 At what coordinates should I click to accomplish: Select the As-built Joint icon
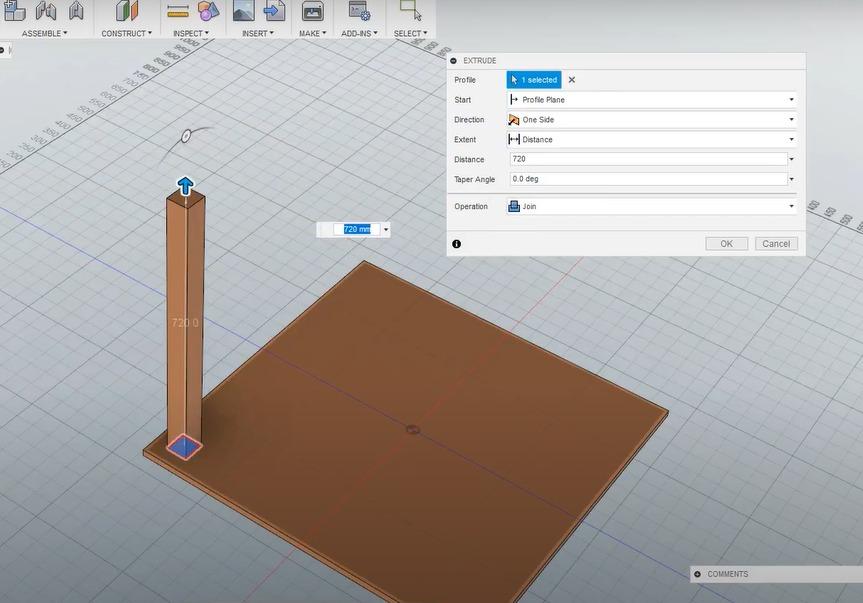[77, 10]
